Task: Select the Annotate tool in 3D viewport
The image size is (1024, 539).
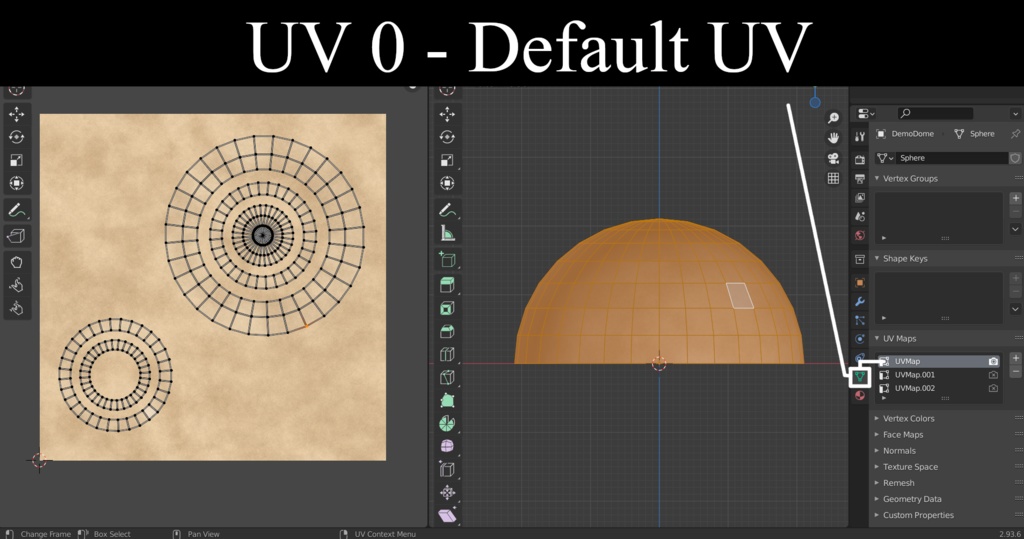Action: click(447, 210)
